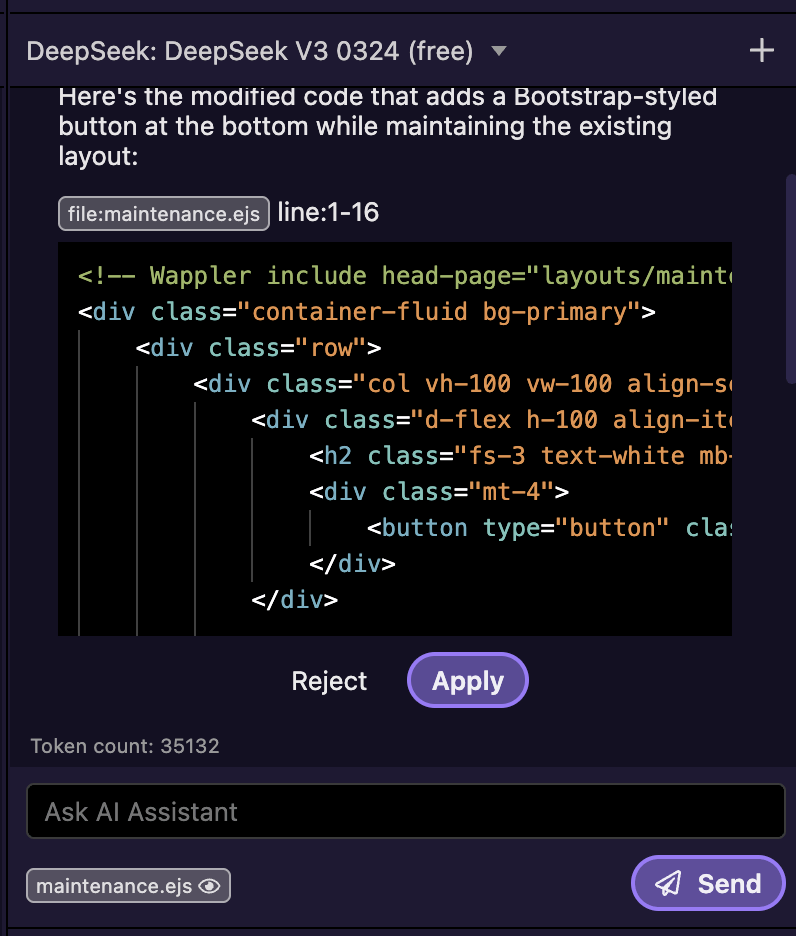Click the line:1-16 range label
Screen dimensions: 796x936
click(328, 213)
